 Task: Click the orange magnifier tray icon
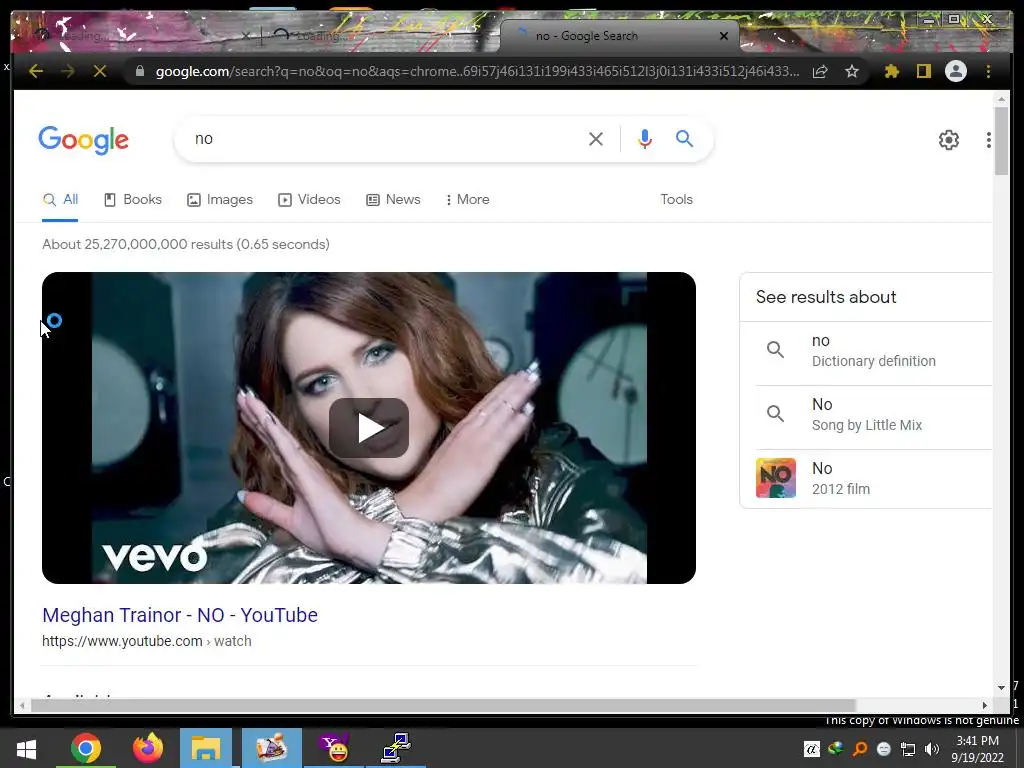(860, 749)
